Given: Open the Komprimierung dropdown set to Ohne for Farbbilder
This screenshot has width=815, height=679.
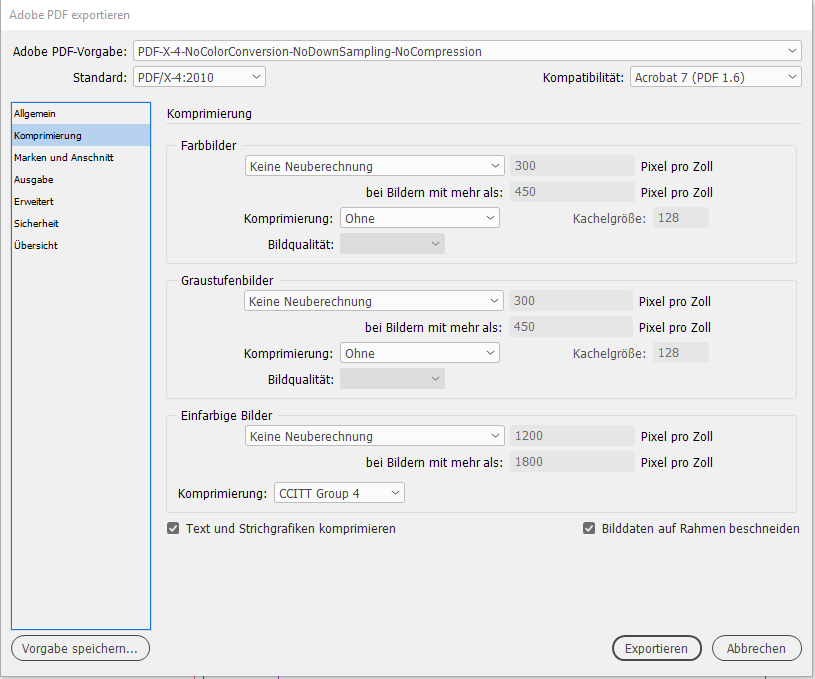Looking at the screenshot, I should (420, 217).
